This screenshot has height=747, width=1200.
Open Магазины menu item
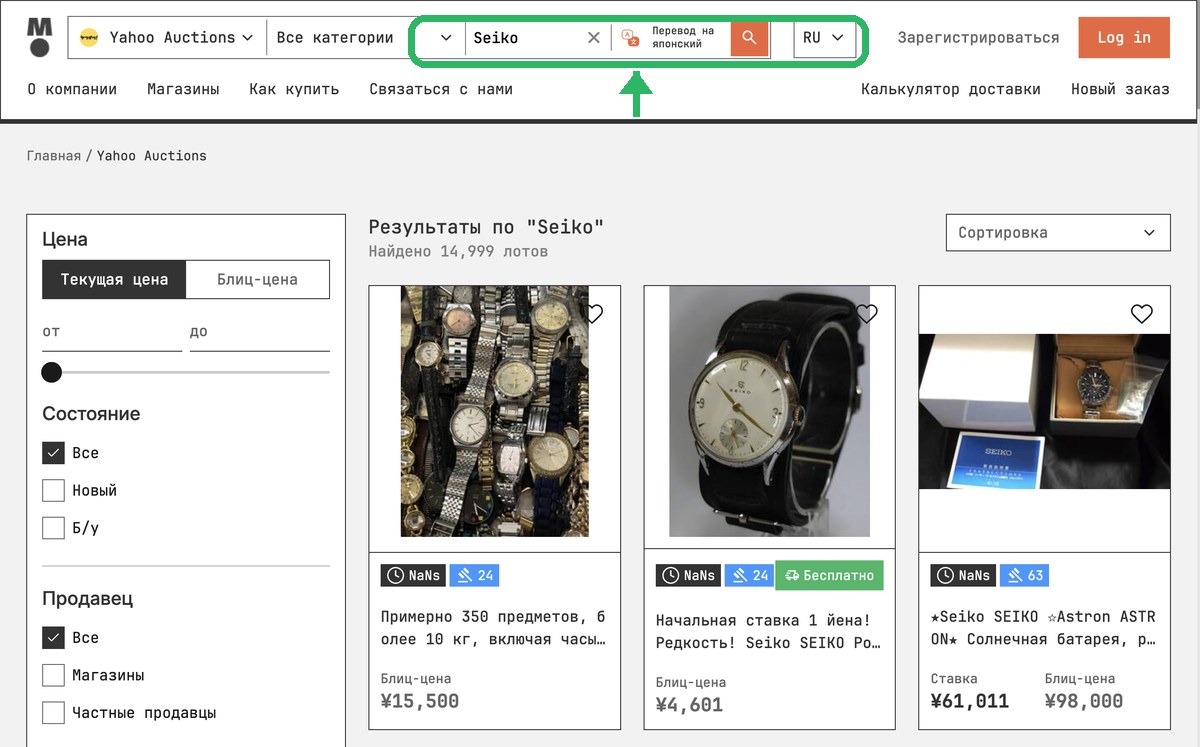[x=183, y=89]
